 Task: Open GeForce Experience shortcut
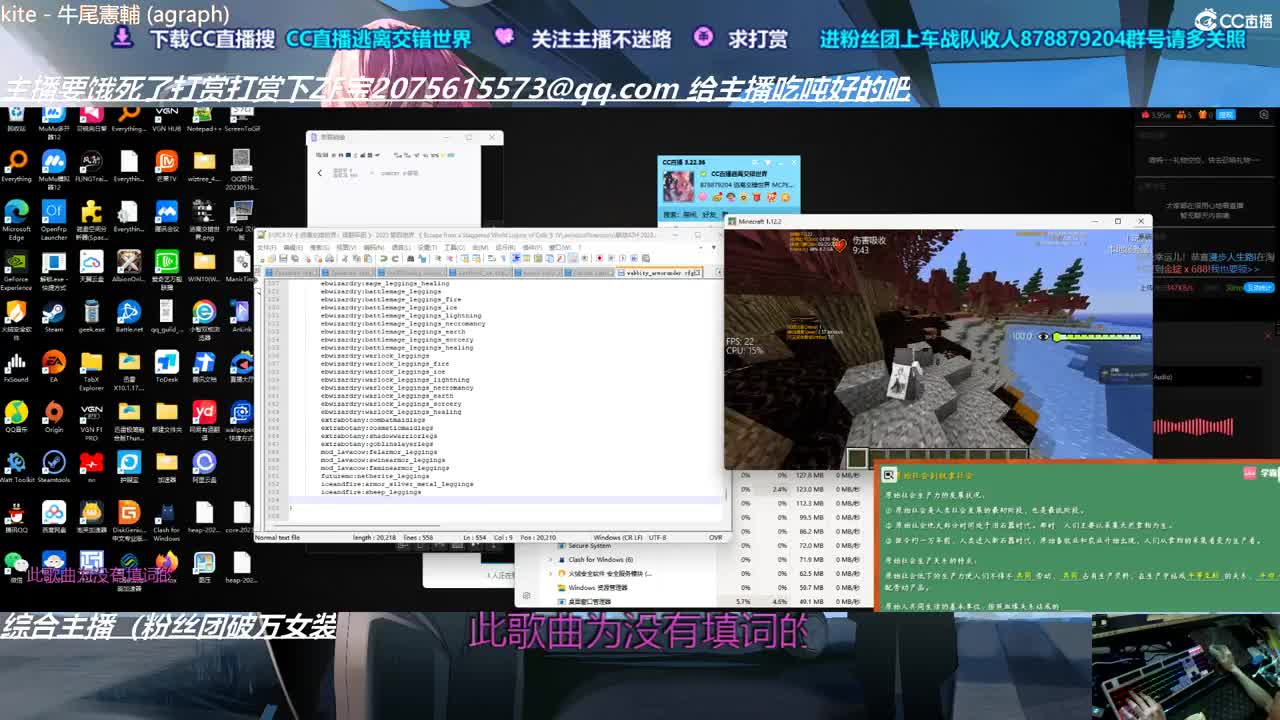click(16, 269)
